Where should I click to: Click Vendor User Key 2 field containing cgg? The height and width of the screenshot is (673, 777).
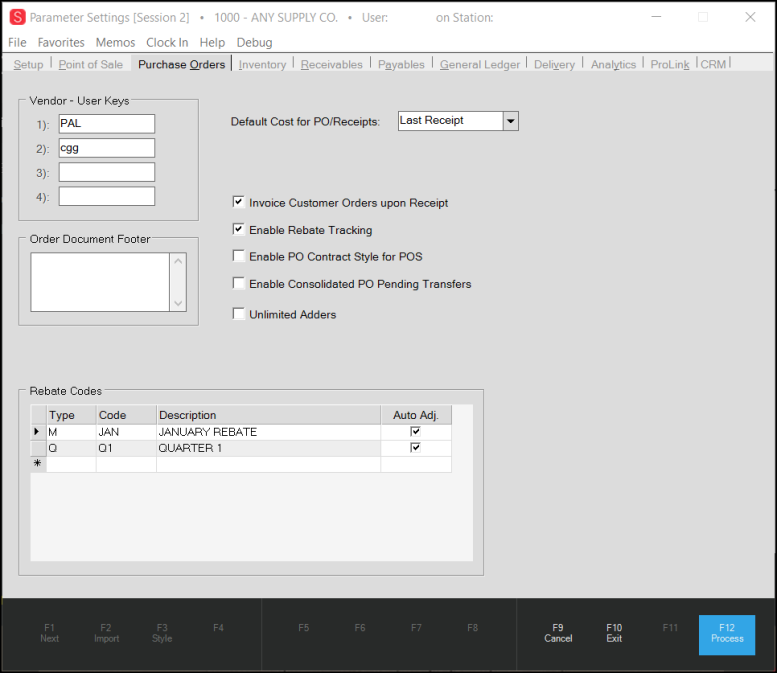107,148
